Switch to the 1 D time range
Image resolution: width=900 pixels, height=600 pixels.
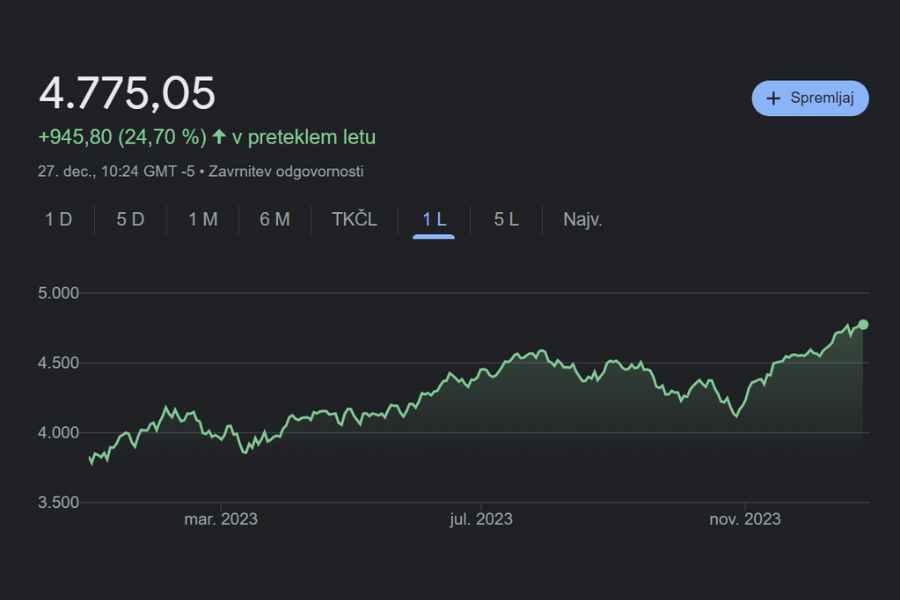[57, 219]
